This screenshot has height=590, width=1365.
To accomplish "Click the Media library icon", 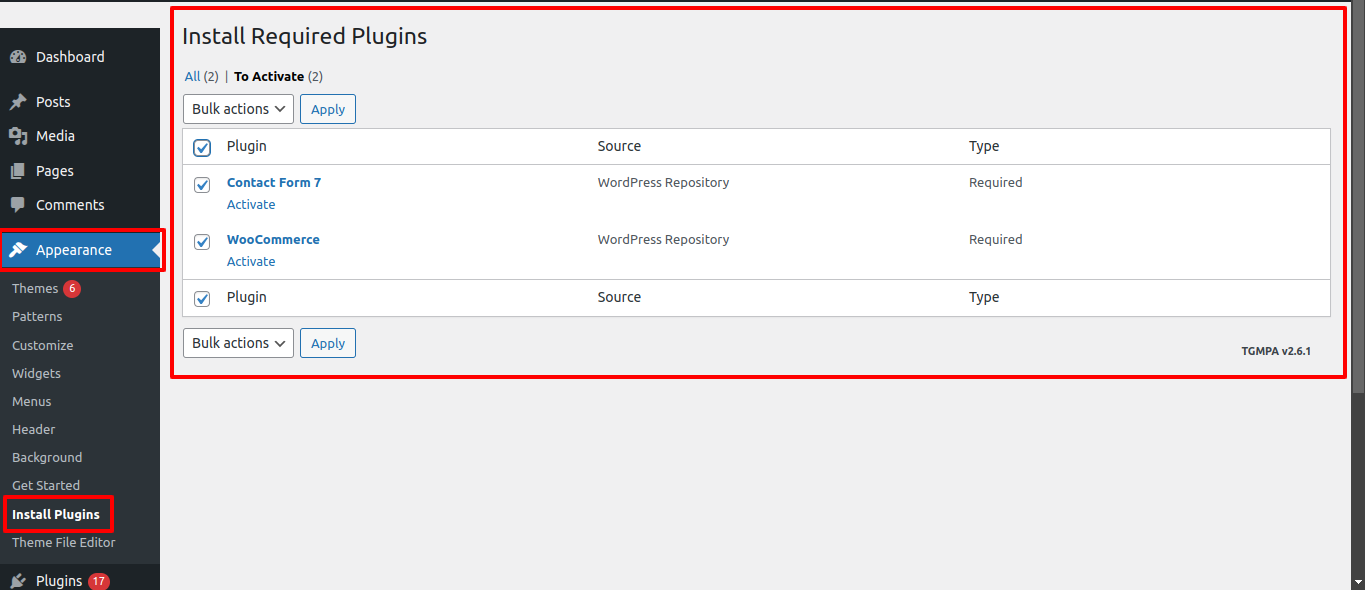I will pos(18,136).
